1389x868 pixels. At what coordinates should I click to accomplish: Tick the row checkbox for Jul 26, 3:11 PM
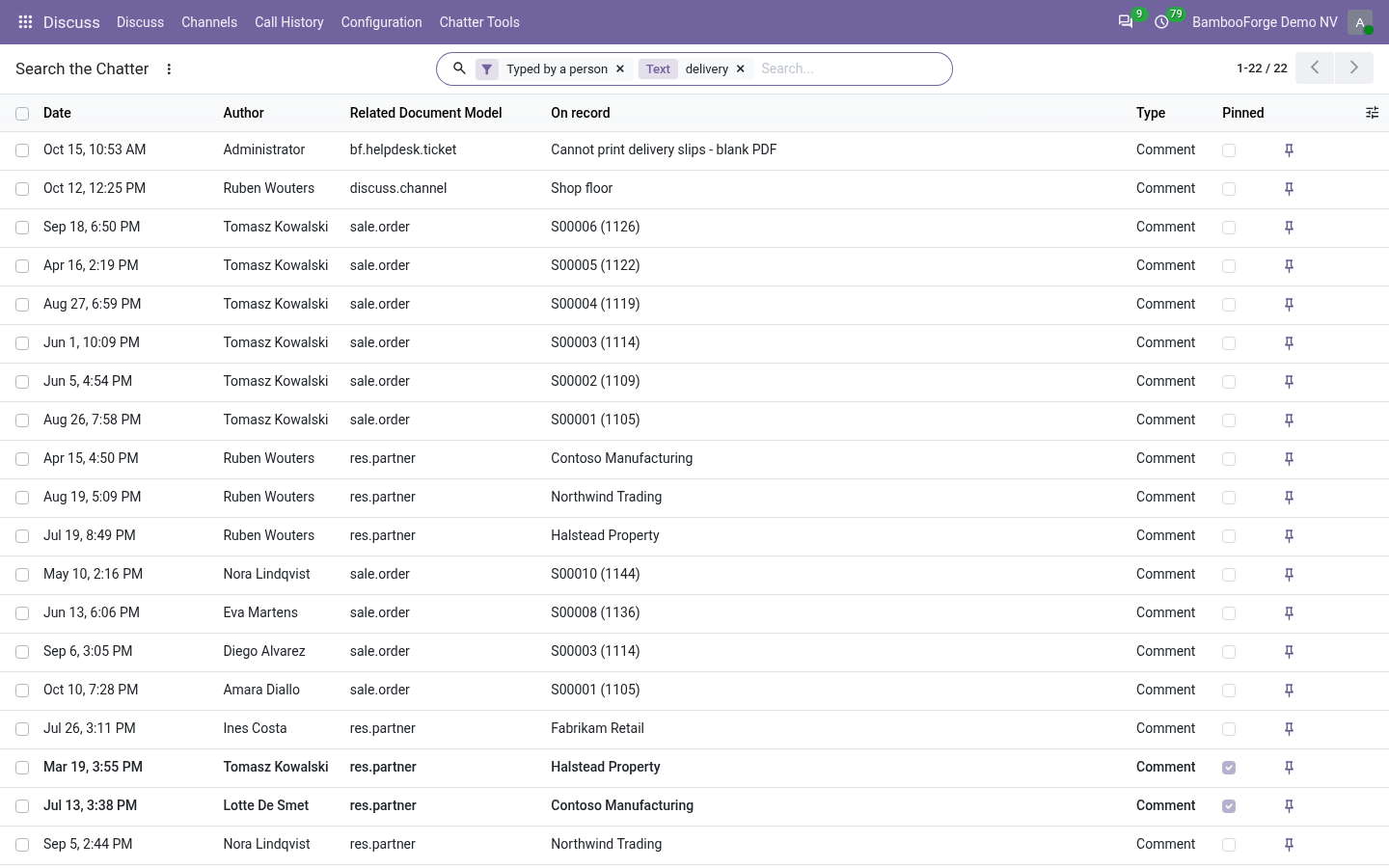click(x=22, y=729)
